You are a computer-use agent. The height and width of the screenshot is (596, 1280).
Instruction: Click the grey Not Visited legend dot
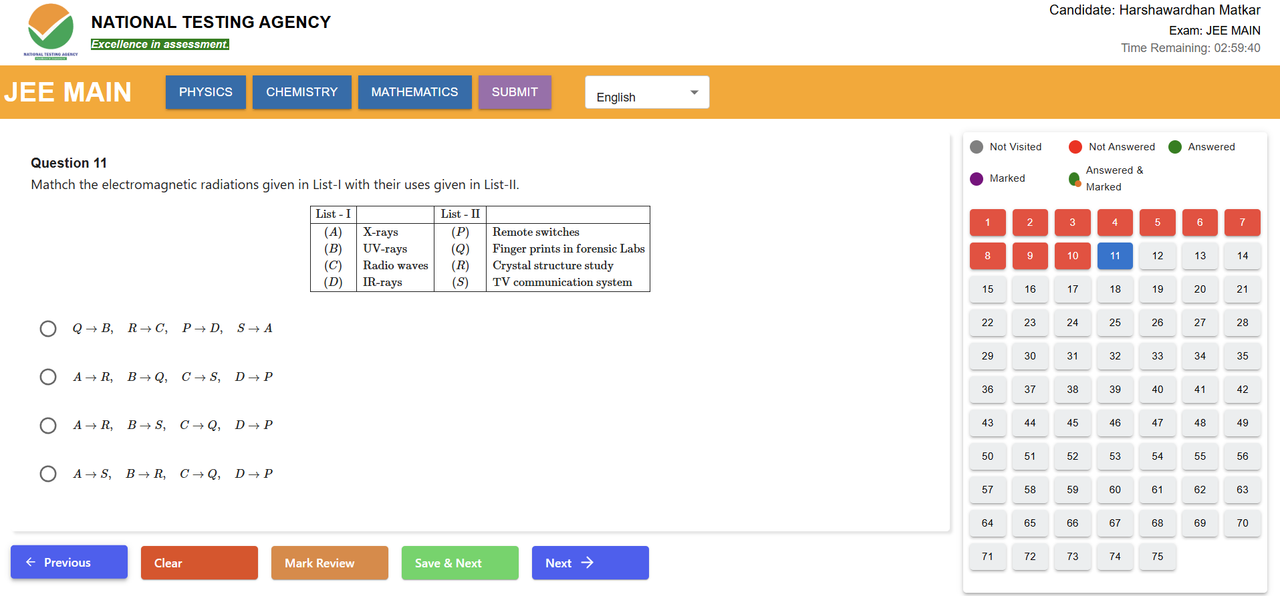pyautogui.click(x=977, y=147)
